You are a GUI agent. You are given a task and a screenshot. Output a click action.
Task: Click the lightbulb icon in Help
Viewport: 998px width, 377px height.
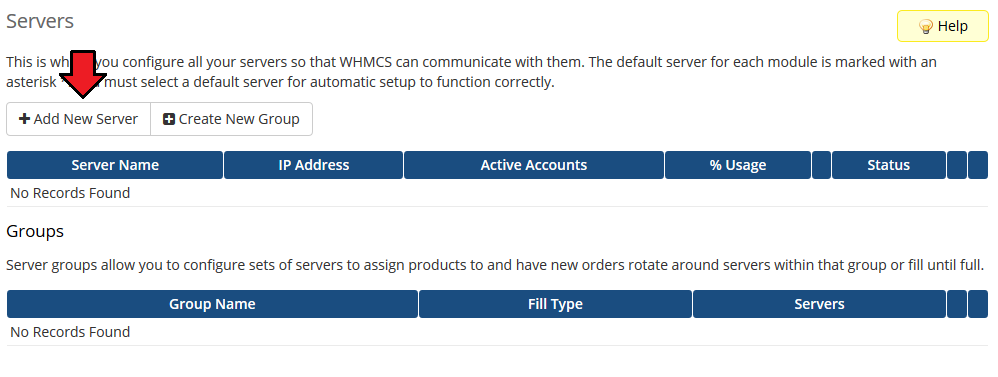point(925,27)
